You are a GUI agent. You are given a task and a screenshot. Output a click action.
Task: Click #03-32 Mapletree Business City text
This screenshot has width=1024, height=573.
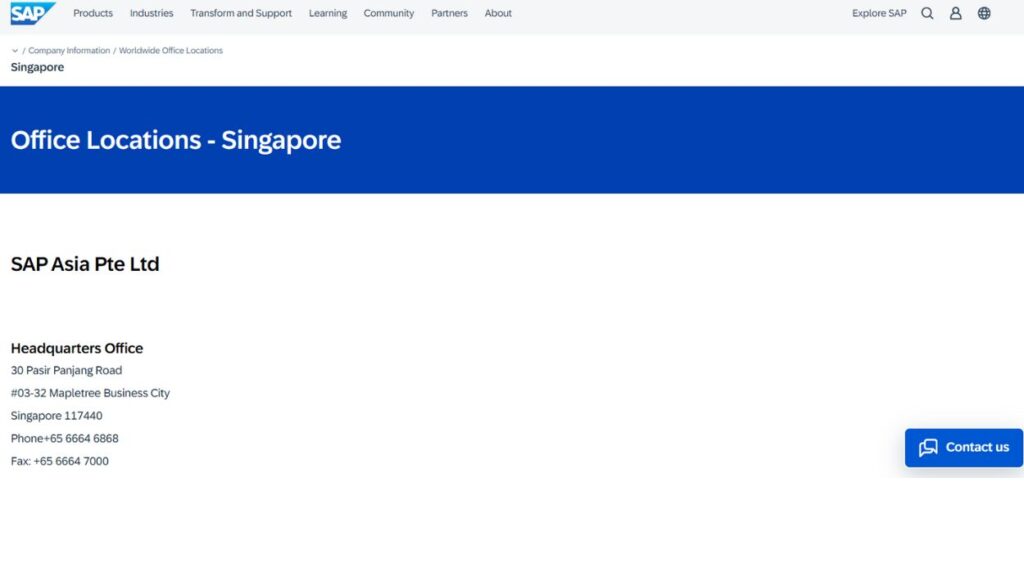[90, 393]
